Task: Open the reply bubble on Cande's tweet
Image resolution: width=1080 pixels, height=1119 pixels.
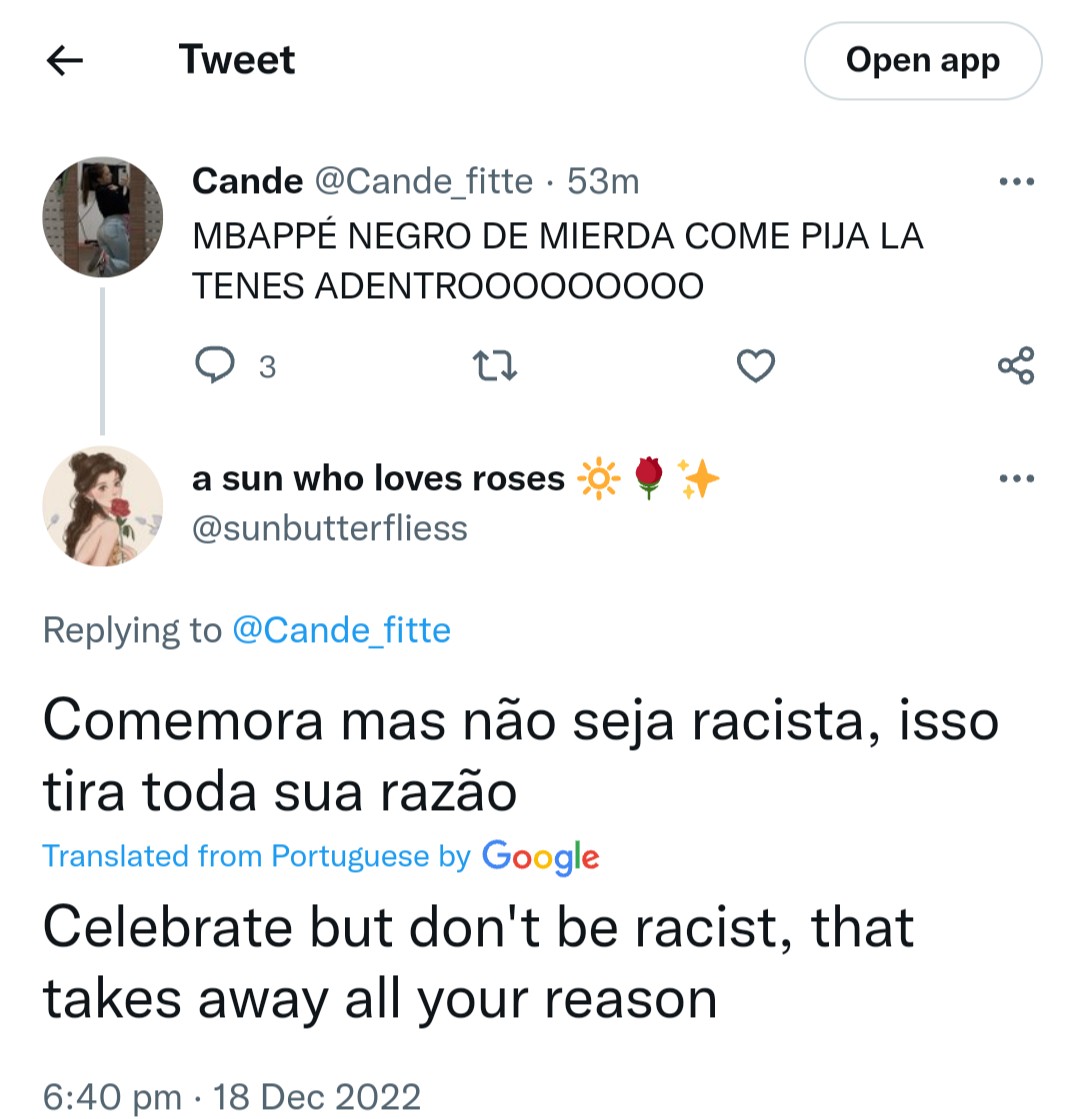Action: pyautogui.click(x=214, y=365)
